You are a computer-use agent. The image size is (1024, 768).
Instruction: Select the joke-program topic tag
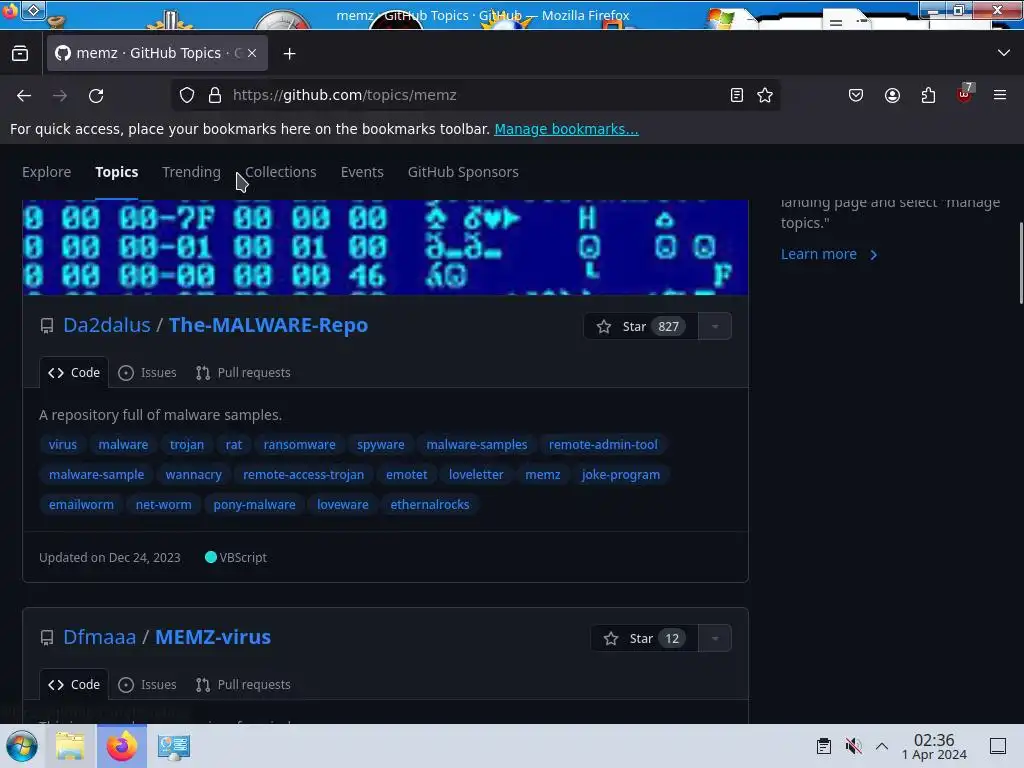point(621,475)
